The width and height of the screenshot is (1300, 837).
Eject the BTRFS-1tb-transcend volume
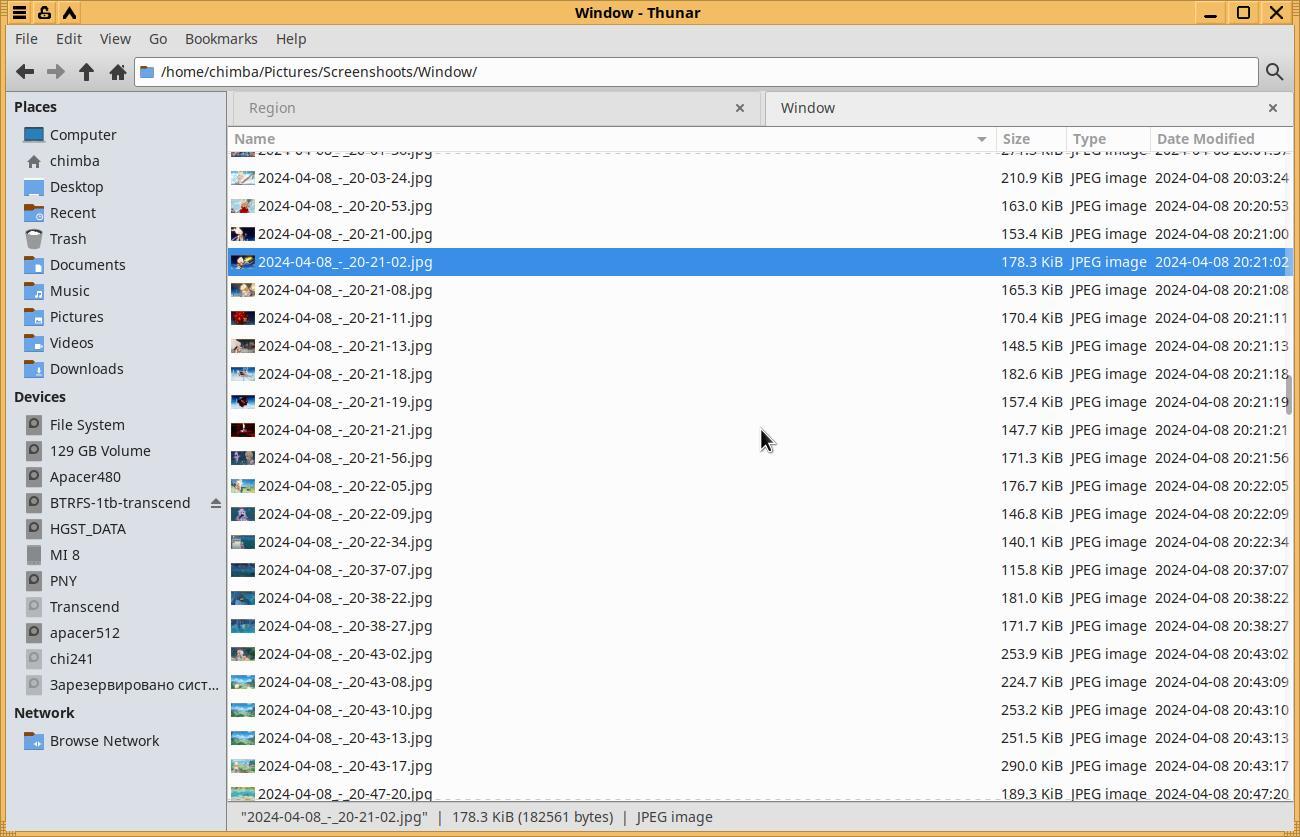tap(215, 503)
